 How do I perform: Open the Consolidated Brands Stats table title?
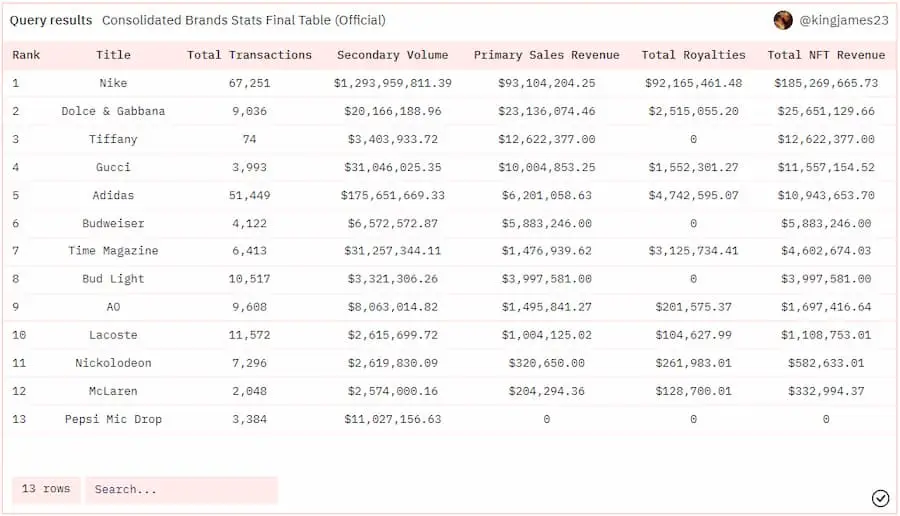243,20
